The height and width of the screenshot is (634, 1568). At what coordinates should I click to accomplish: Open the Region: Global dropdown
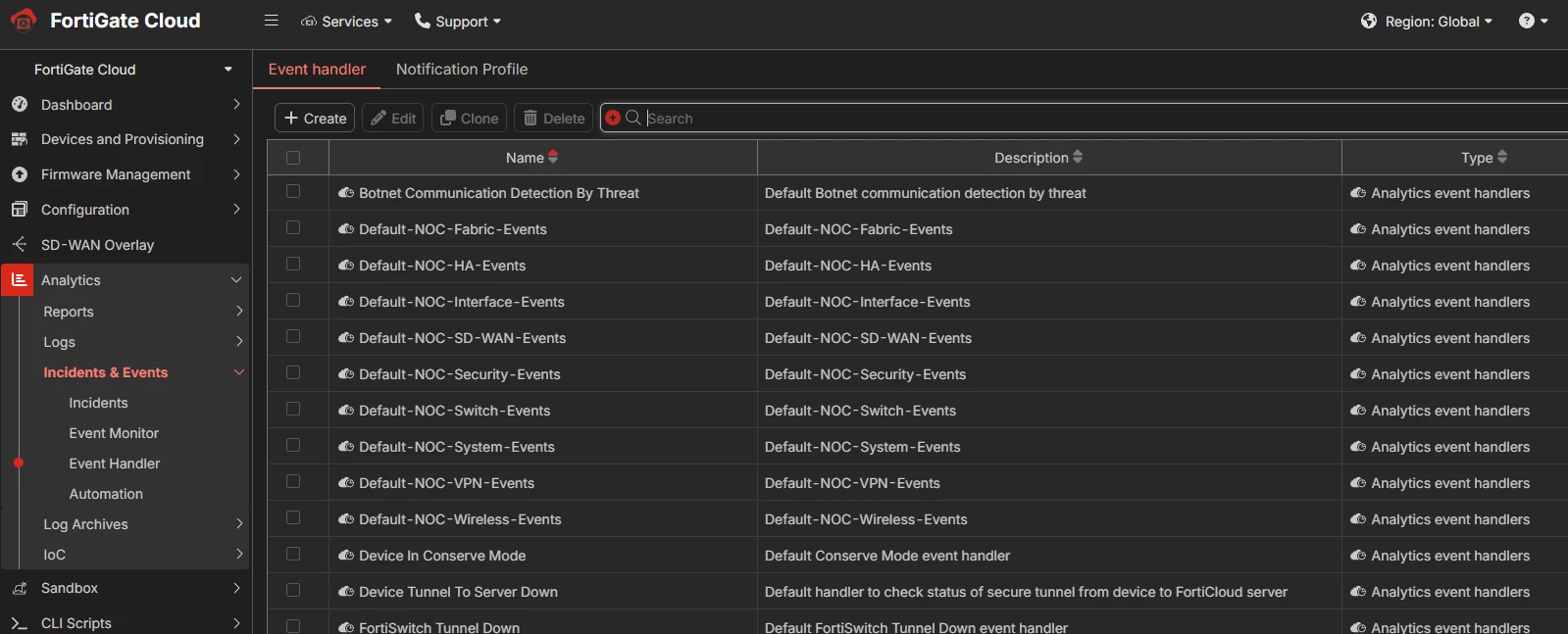pyautogui.click(x=1427, y=22)
